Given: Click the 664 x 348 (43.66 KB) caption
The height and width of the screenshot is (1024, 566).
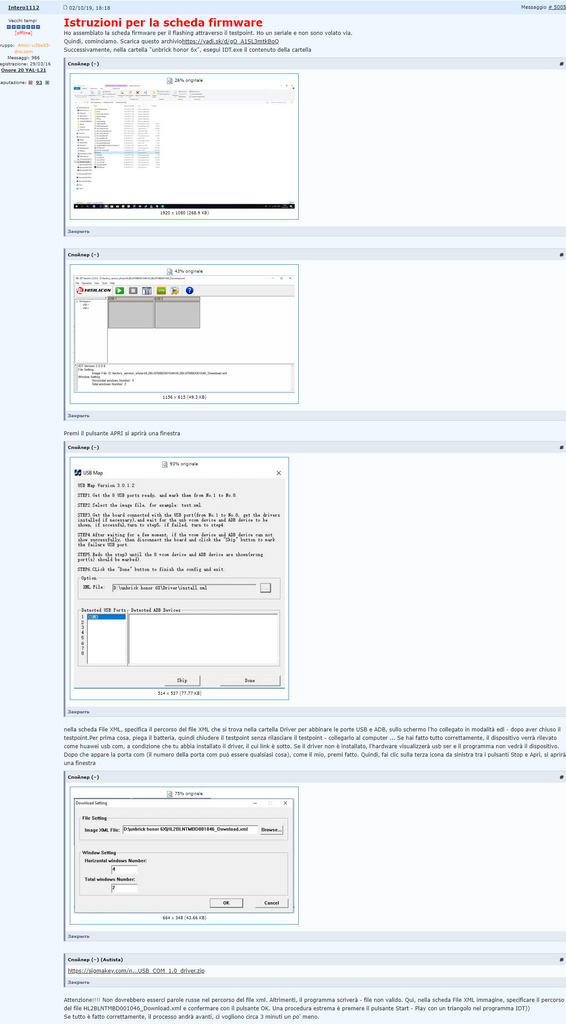Looking at the screenshot, I should pyautogui.click(x=184, y=918).
